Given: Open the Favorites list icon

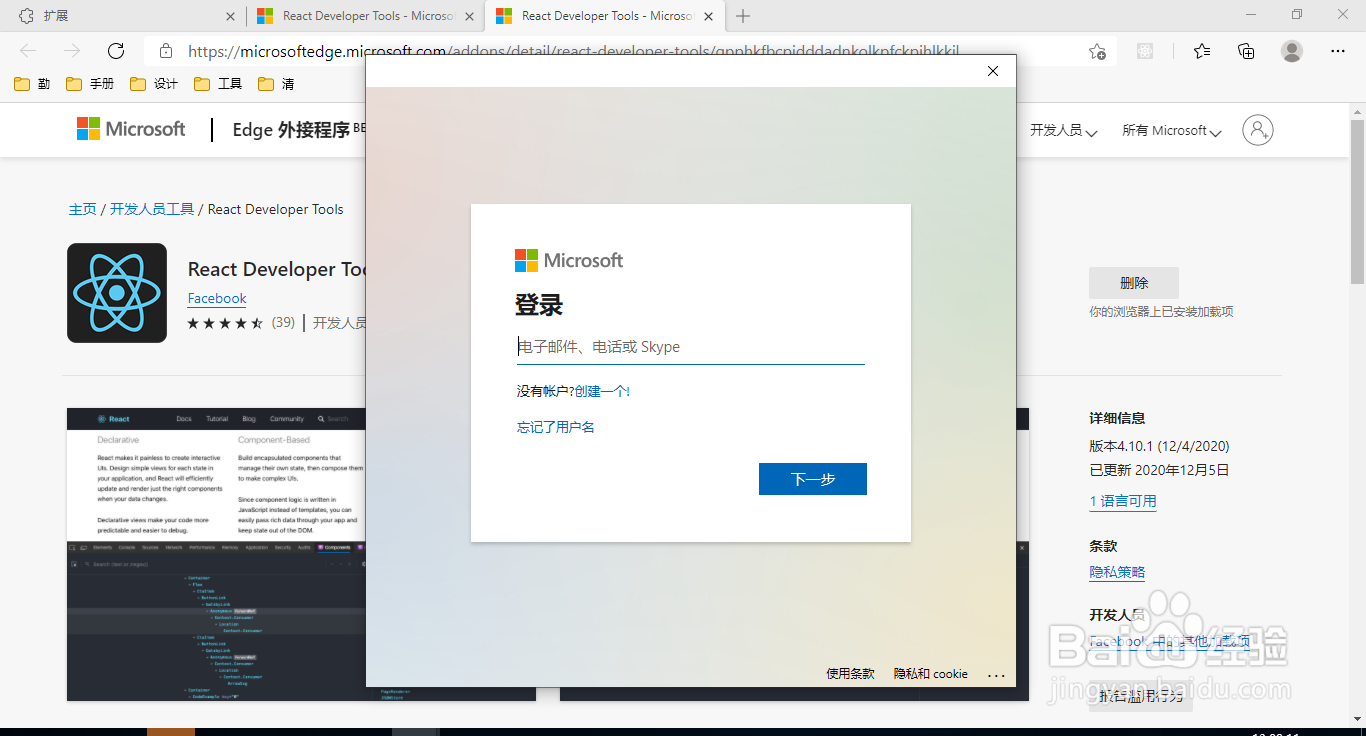Looking at the screenshot, I should pyautogui.click(x=1202, y=51).
